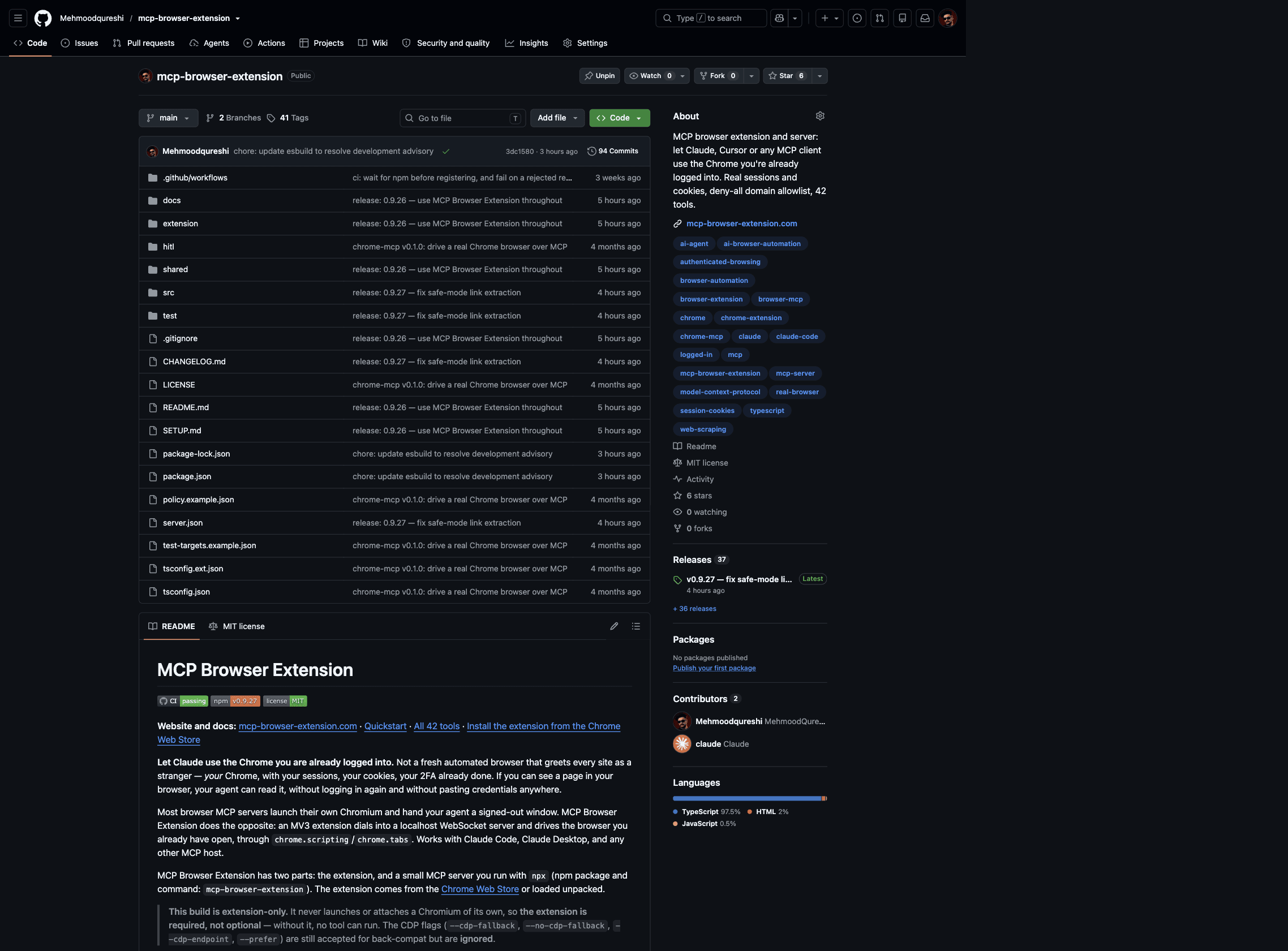1288x951 pixels.
Task: Edit the README with the pencil icon
Action: click(614, 626)
